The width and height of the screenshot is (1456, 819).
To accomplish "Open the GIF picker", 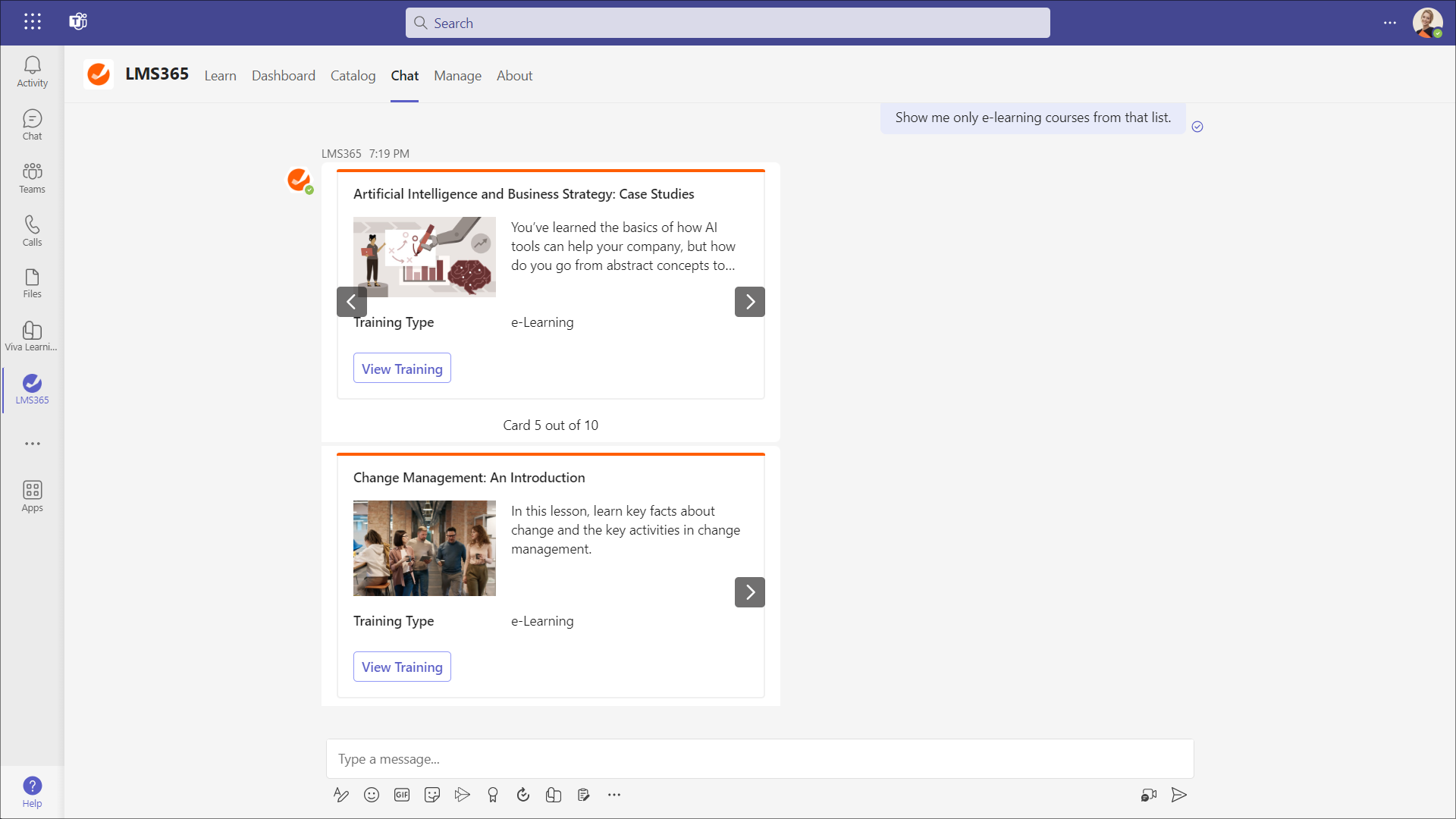I will tap(402, 795).
